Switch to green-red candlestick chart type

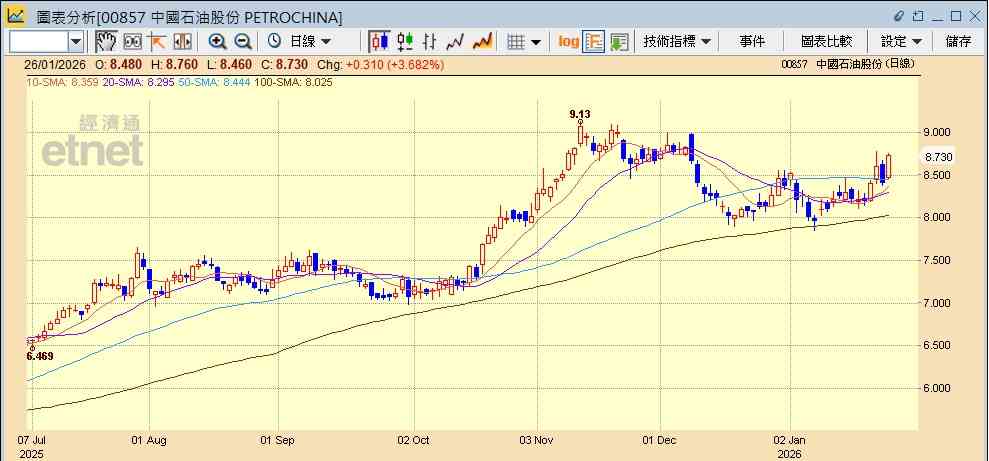coord(405,42)
